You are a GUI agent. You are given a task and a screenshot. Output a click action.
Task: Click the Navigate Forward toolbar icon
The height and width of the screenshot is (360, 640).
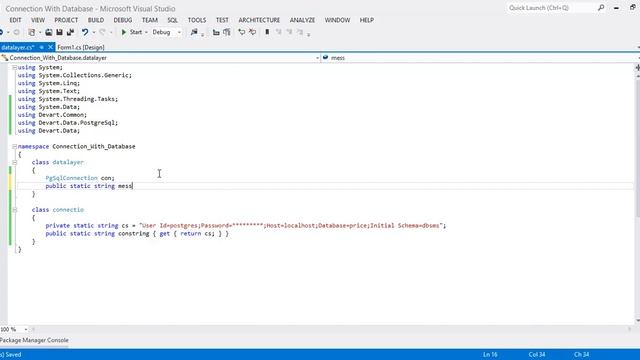click(16, 32)
